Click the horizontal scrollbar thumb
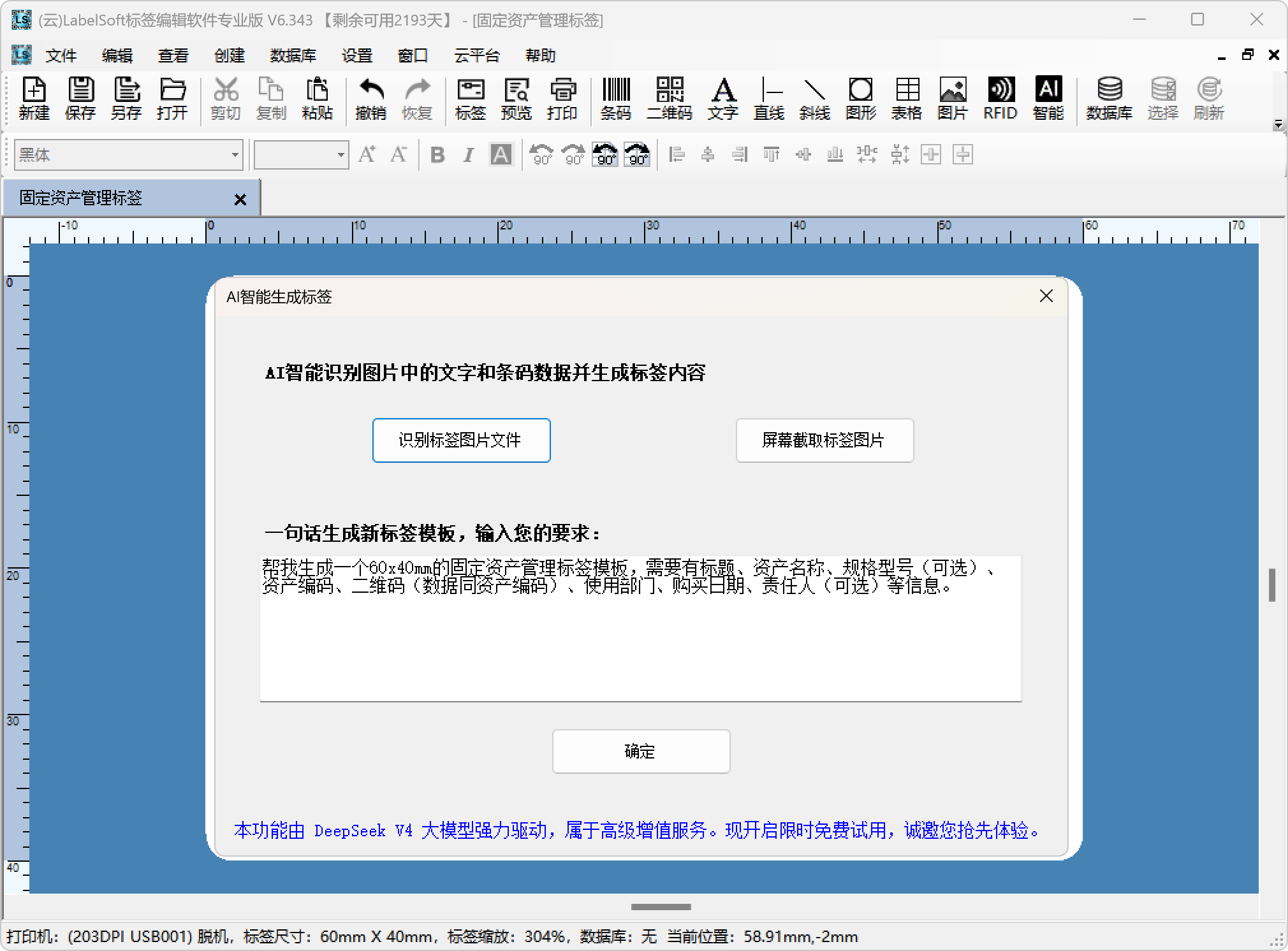 tap(661, 906)
